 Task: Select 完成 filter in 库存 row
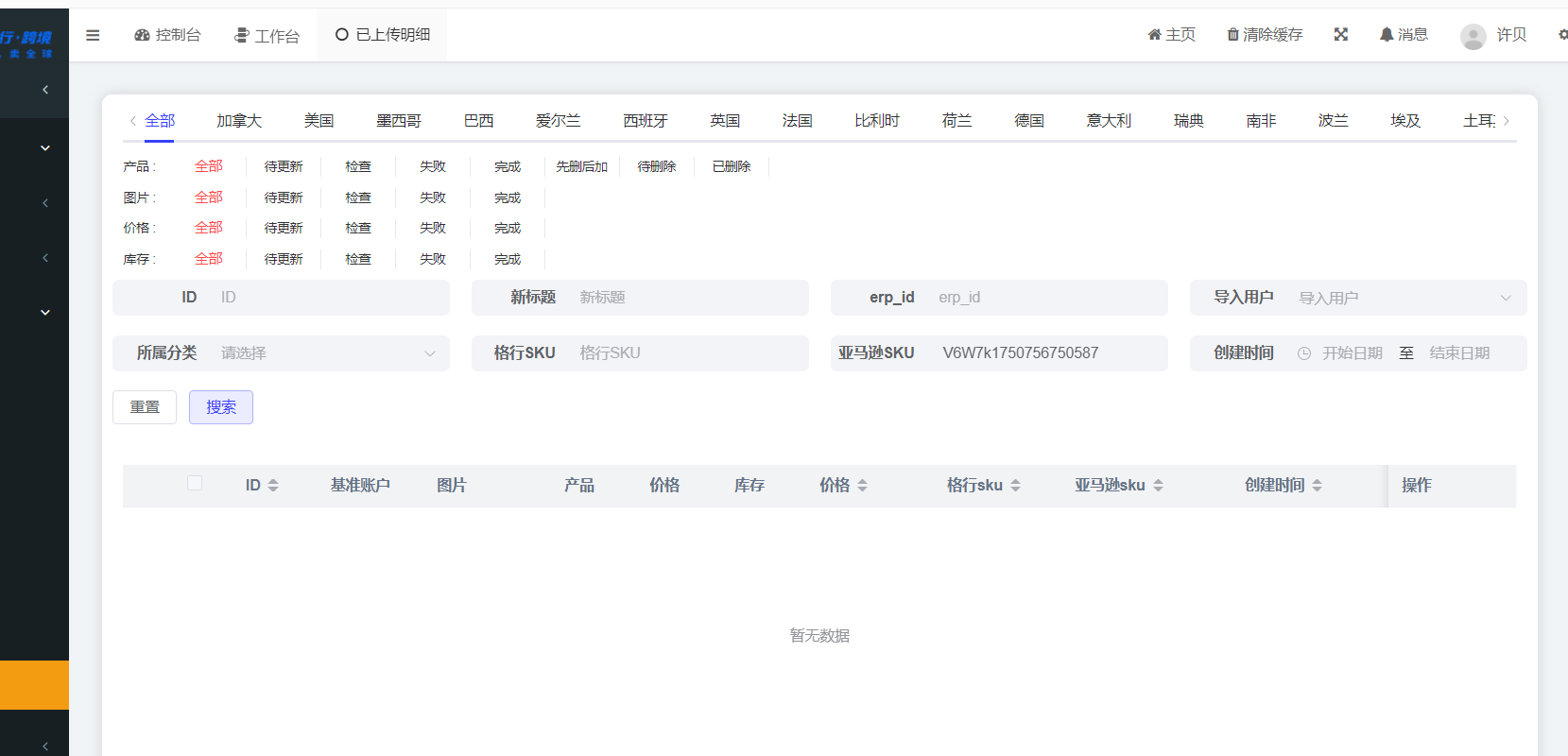[508, 259]
